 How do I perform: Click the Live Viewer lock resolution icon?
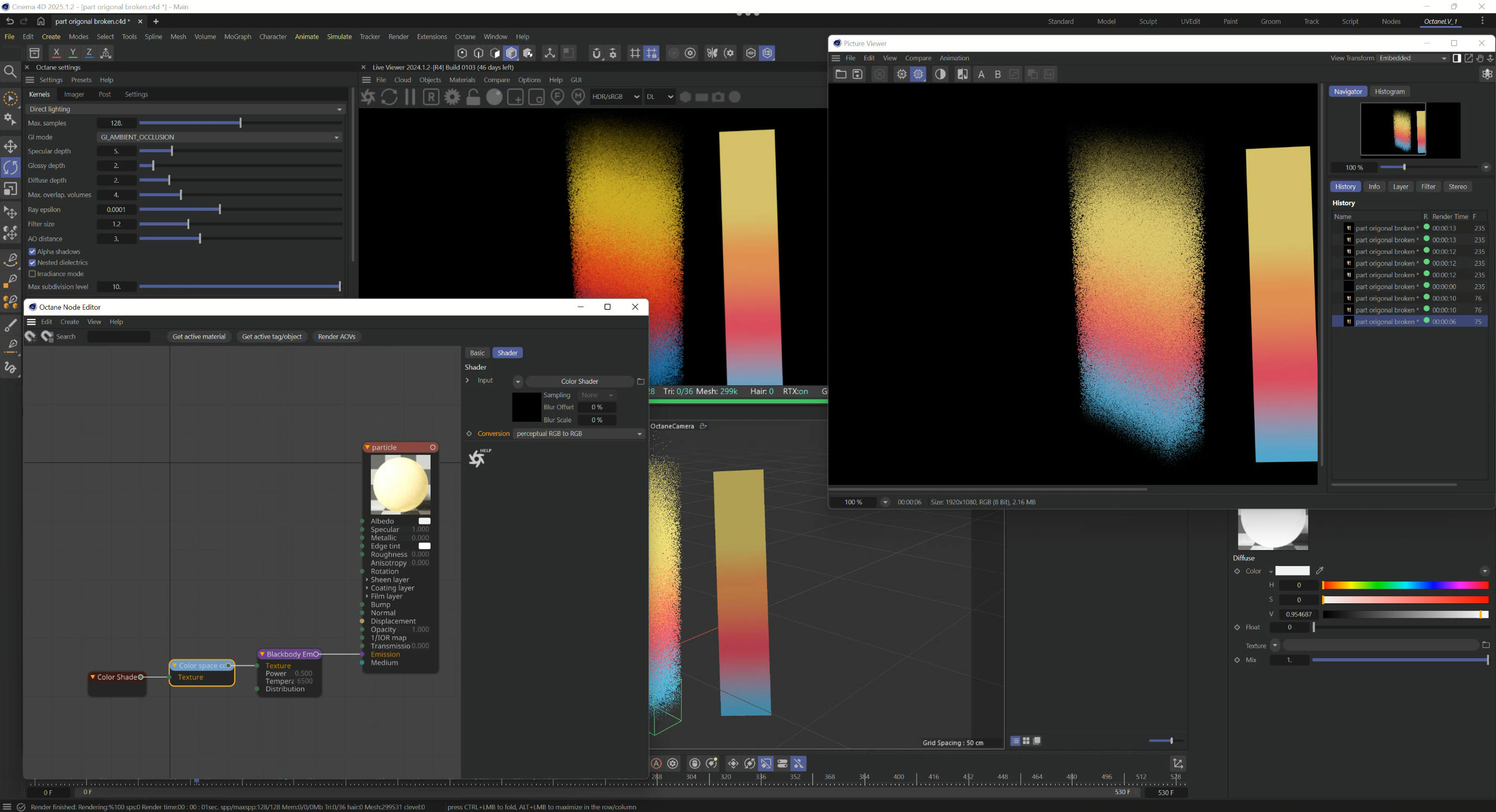click(473, 97)
